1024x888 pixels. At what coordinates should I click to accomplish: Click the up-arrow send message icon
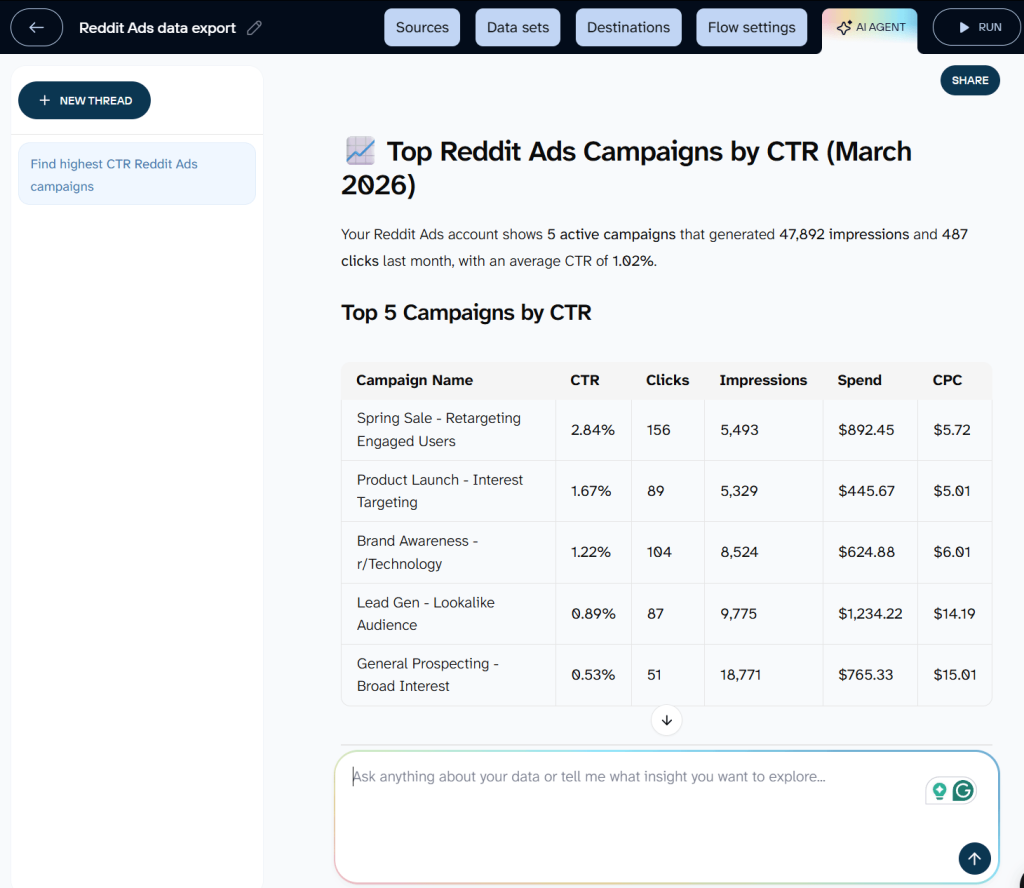974,858
